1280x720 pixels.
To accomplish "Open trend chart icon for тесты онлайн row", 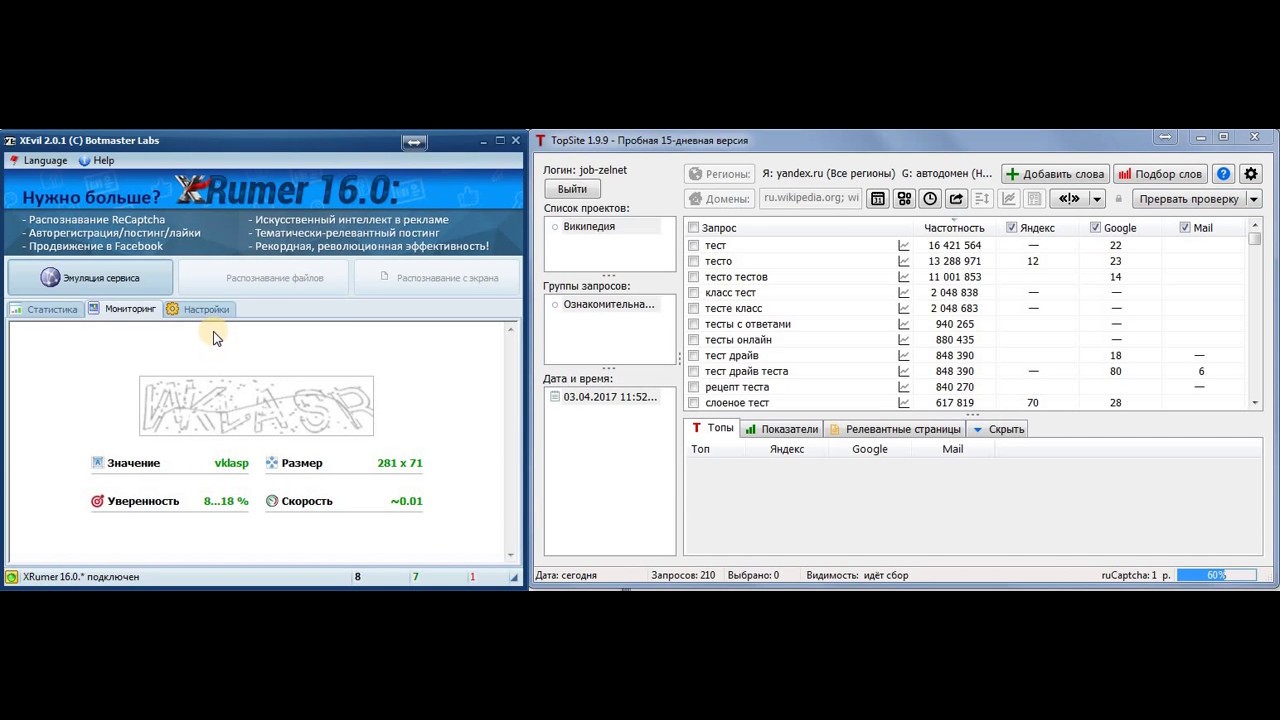I will 904,340.
